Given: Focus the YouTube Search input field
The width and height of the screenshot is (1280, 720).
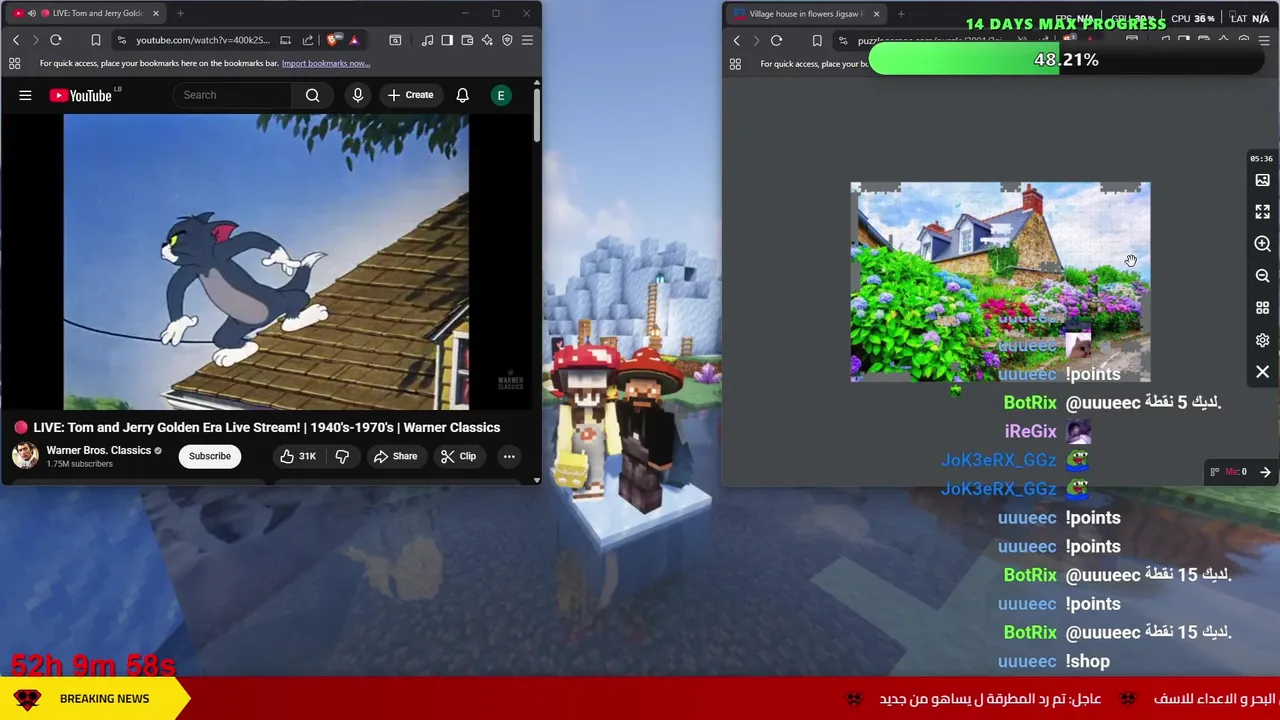Looking at the screenshot, I should 233,95.
